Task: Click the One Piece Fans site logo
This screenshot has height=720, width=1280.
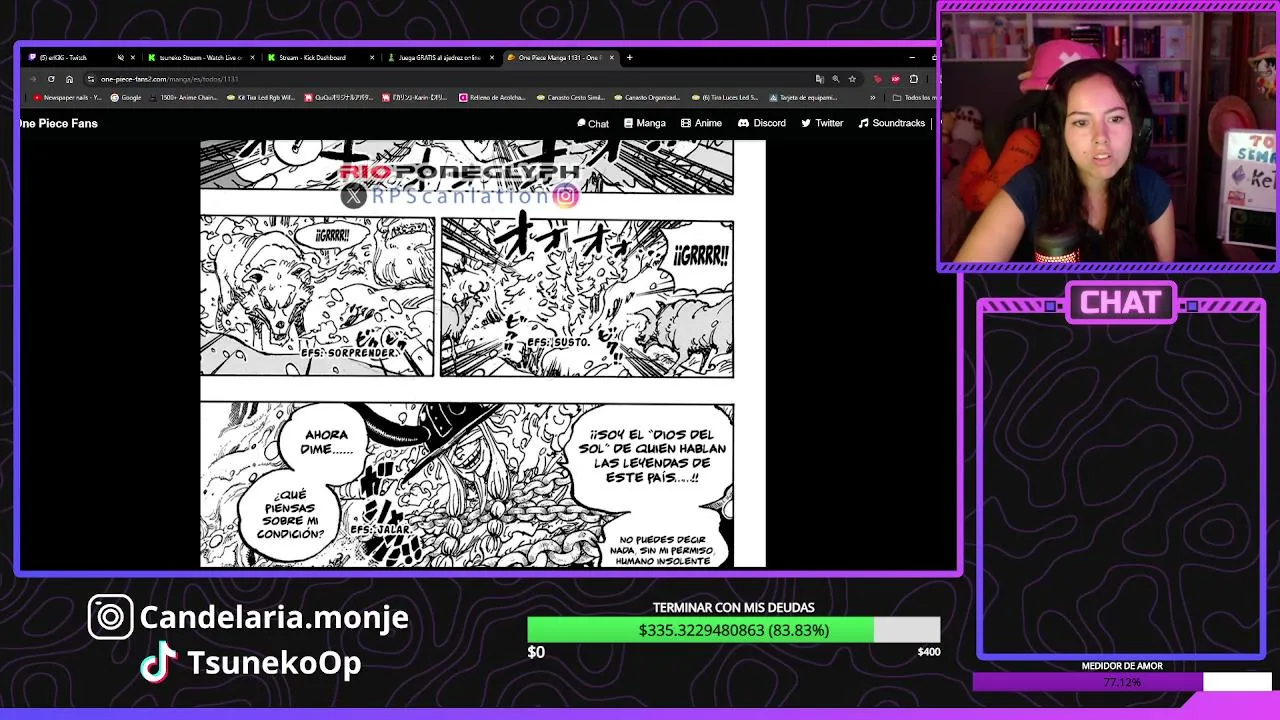Action: (58, 123)
